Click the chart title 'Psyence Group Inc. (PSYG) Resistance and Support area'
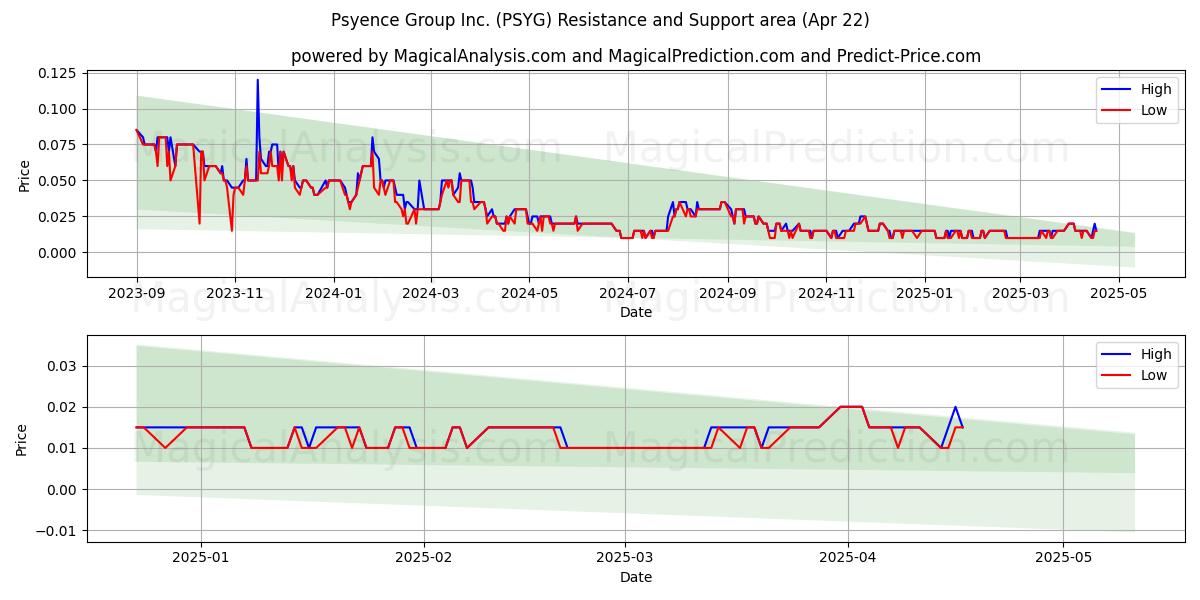 click(598, 20)
